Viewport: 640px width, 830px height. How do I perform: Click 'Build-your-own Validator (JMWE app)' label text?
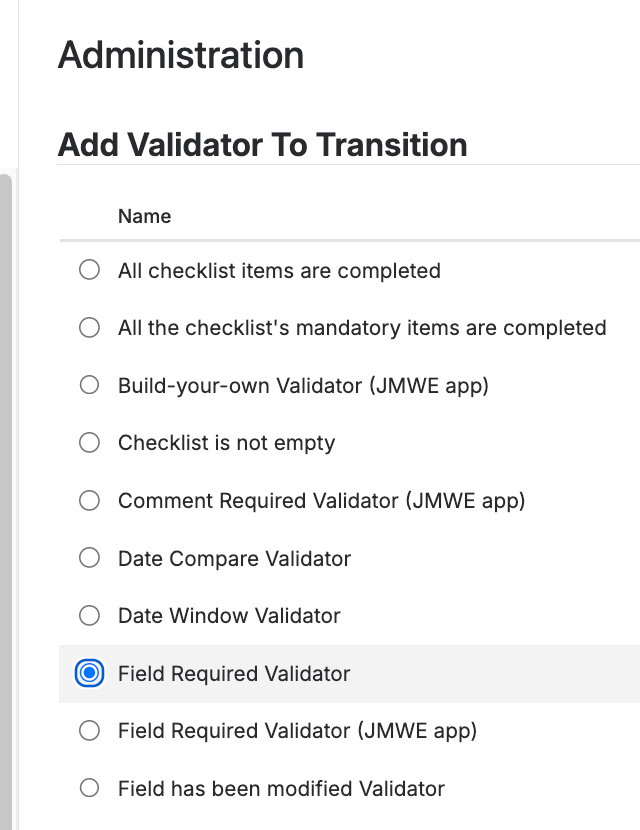pos(303,385)
